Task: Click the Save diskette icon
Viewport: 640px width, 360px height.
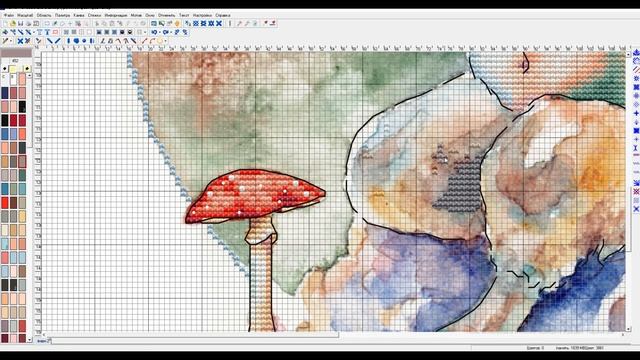Action: click(20, 23)
